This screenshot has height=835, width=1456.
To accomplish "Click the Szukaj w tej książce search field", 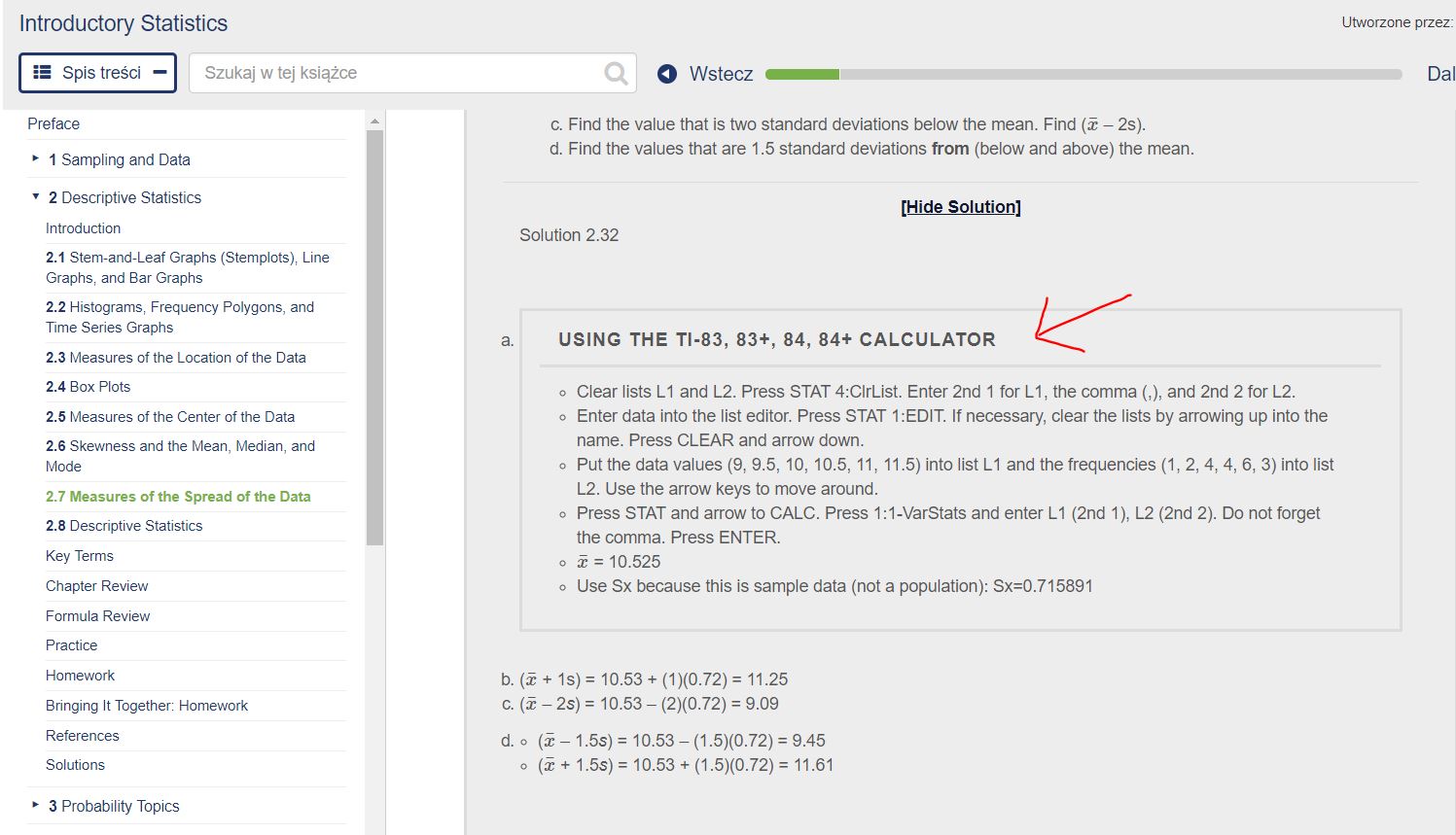I will tap(389, 73).
